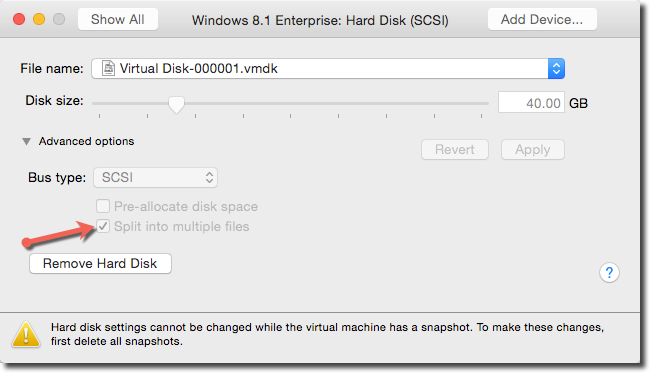Click the Disk size slider handle
Viewport: 650px width, 373px height.
(176, 105)
